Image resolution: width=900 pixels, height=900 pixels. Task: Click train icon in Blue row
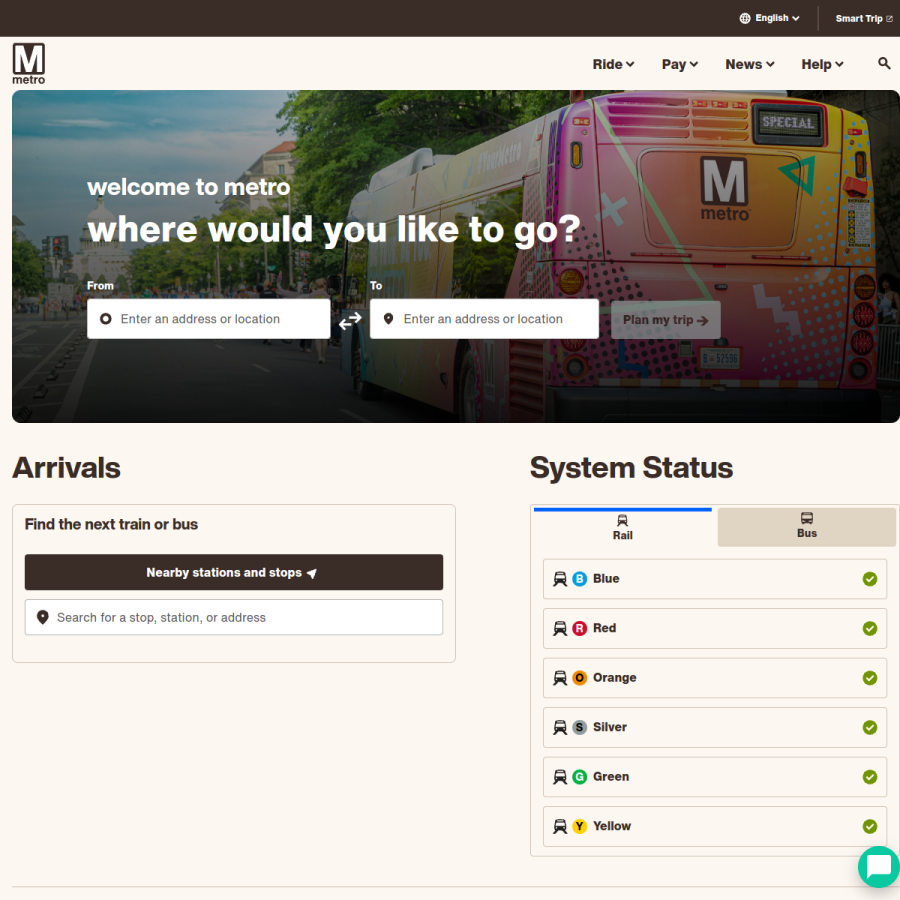tap(560, 579)
